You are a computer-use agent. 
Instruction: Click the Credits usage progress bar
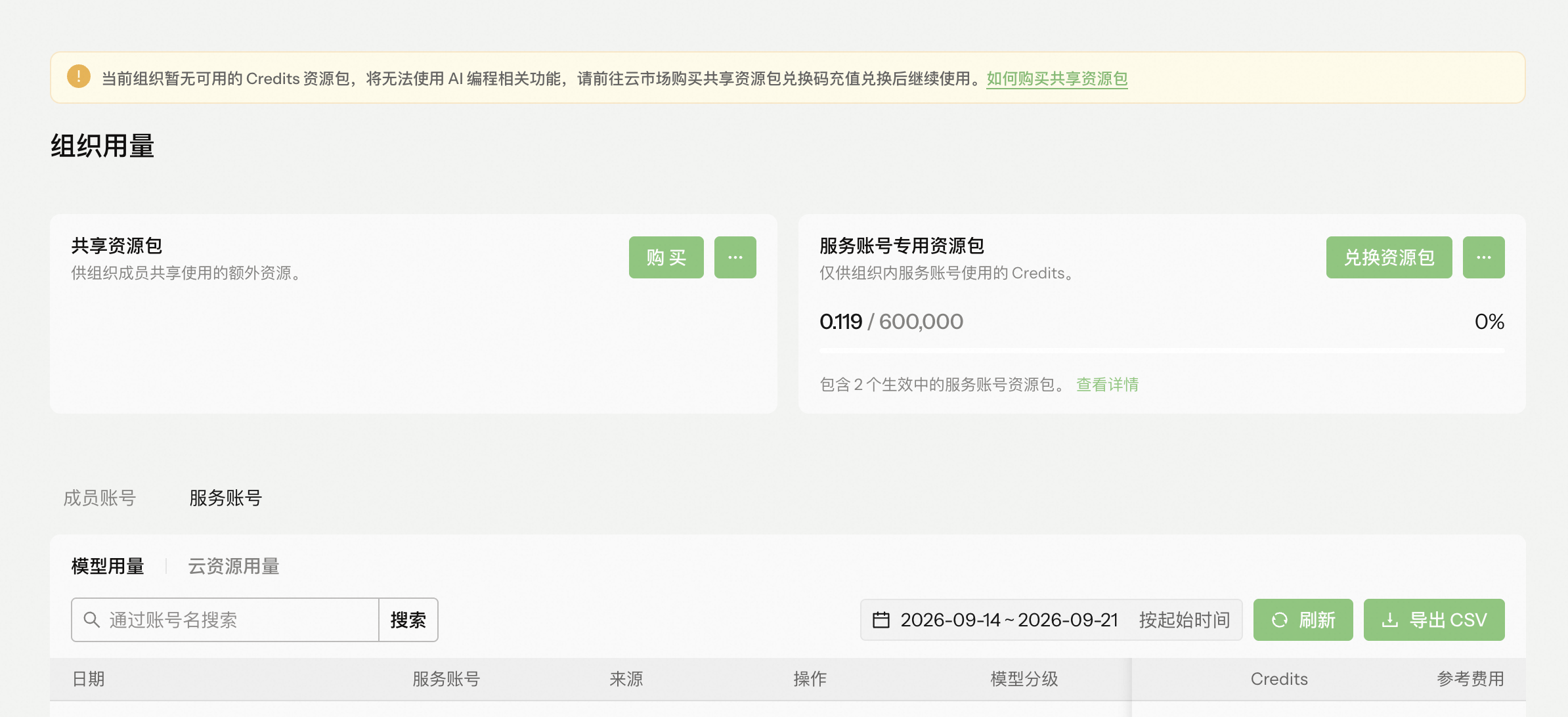click(x=1162, y=351)
